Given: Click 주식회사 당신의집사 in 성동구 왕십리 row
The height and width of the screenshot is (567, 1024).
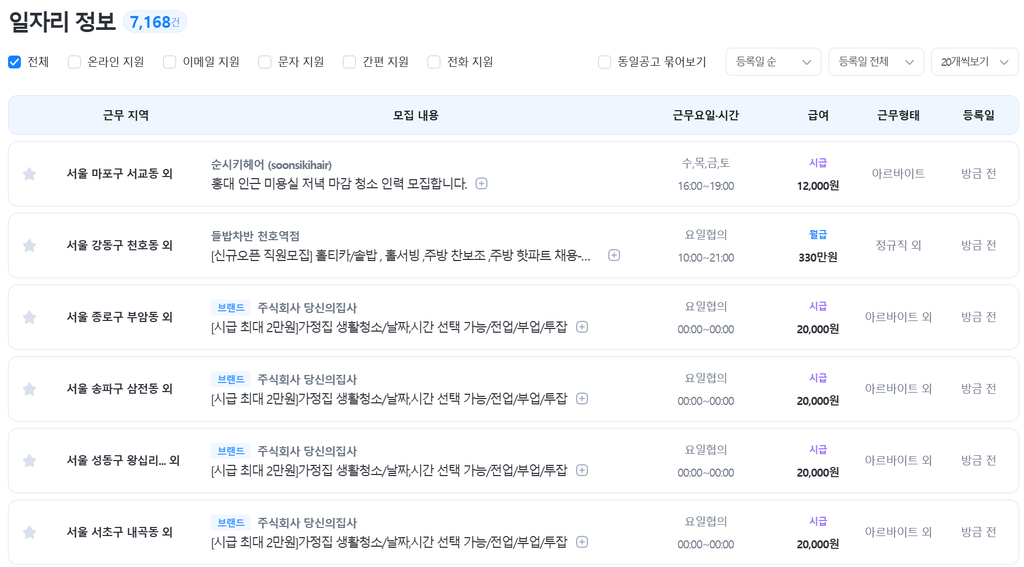Looking at the screenshot, I should (307, 451).
